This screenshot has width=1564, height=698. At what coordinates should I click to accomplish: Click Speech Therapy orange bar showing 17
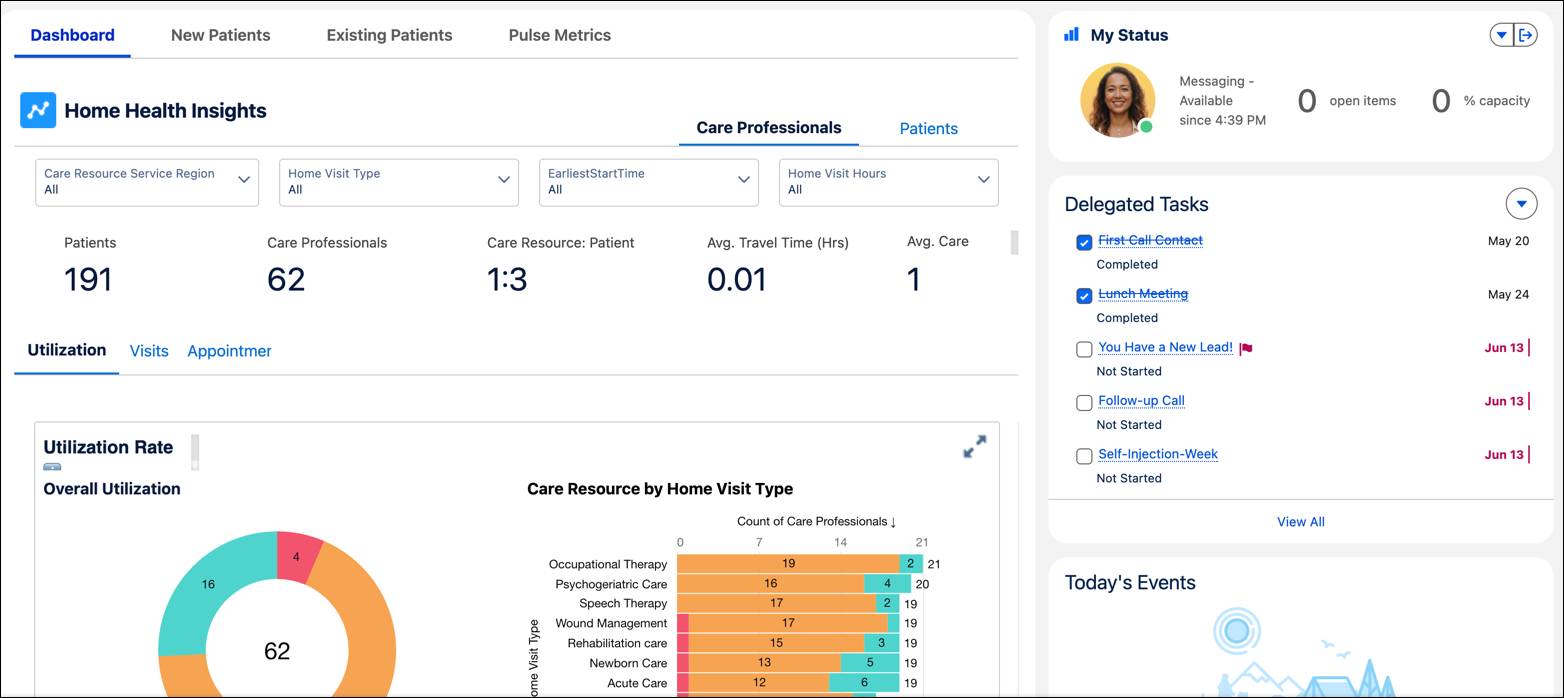click(776, 604)
